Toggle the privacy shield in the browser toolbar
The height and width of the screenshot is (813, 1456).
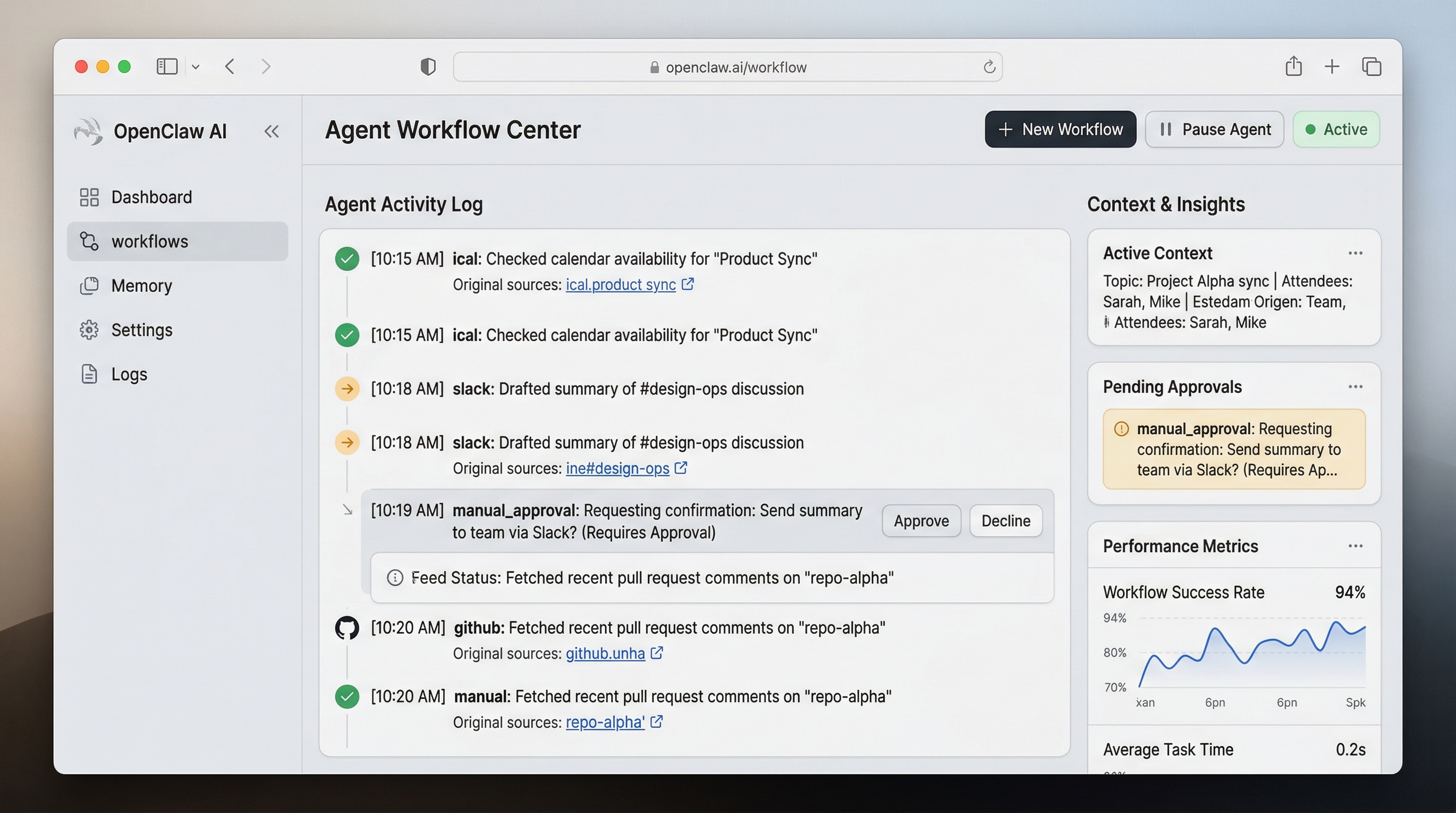(x=428, y=66)
